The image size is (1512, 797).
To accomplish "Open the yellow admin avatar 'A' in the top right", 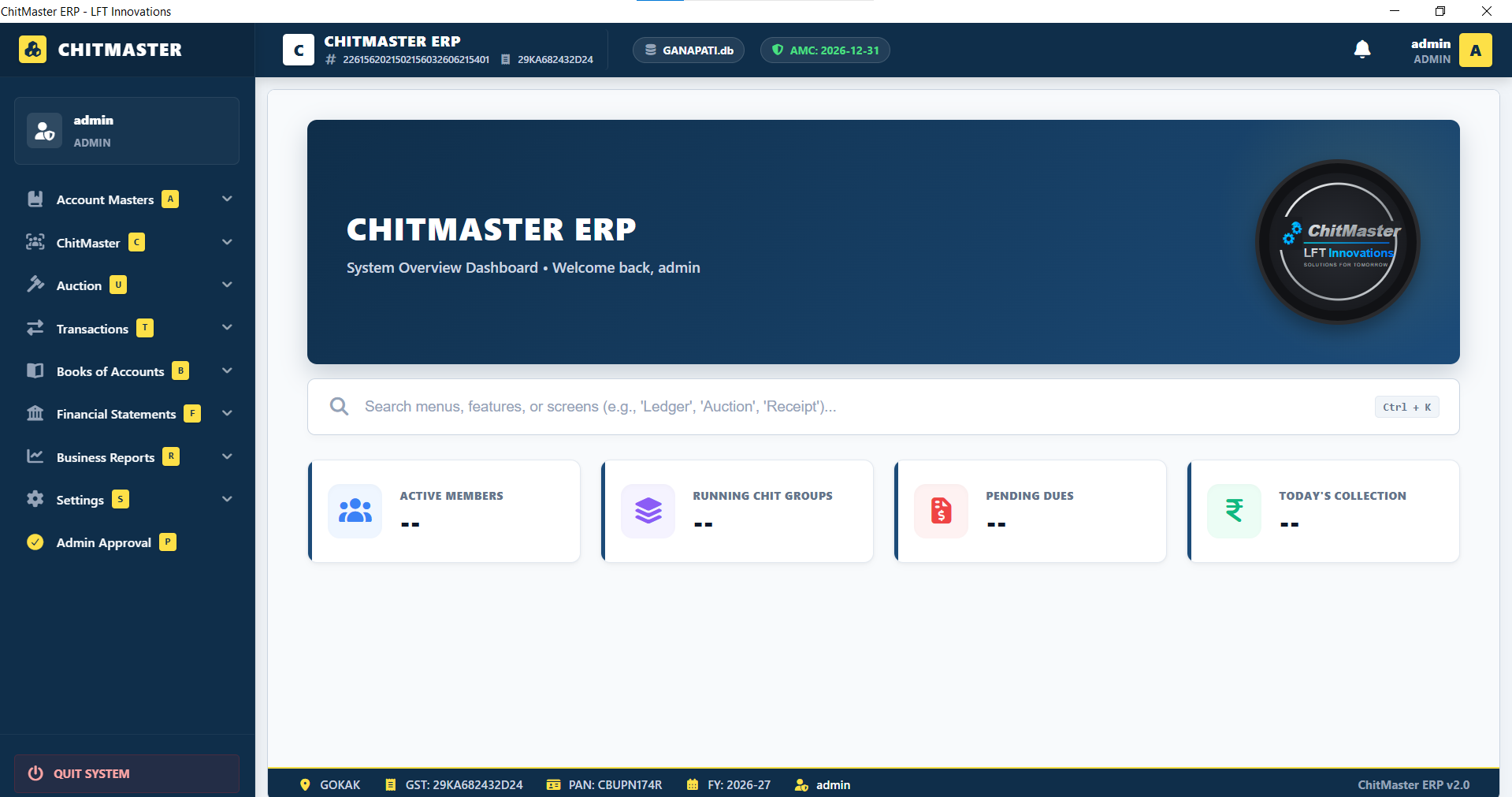I will [1476, 50].
